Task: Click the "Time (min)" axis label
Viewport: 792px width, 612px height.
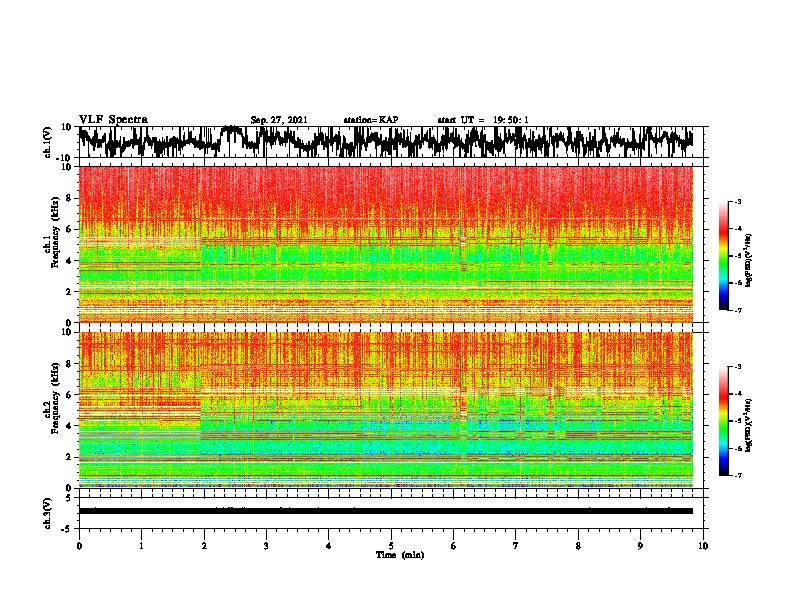Action: pyautogui.click(x=400, y=555)
